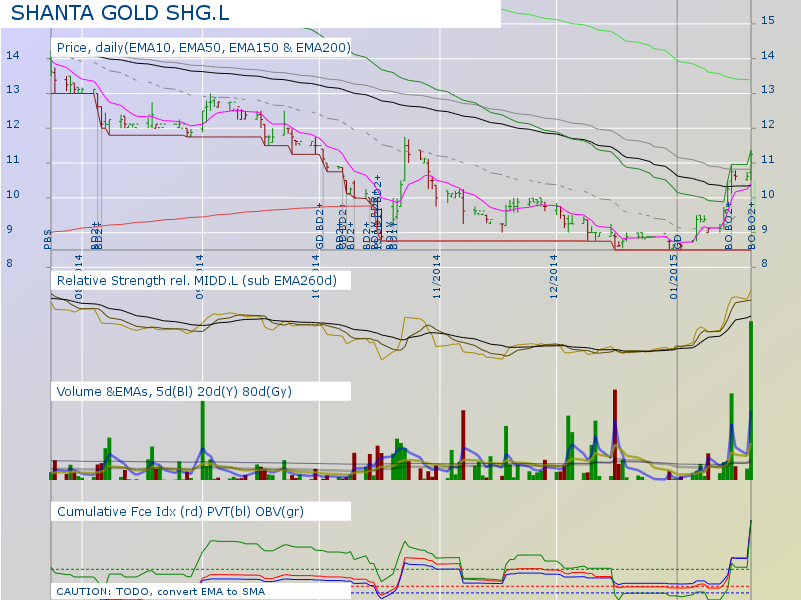Click left-axis price label 8
This screenshot has width=801, height=600.
(x=9, y=263)
